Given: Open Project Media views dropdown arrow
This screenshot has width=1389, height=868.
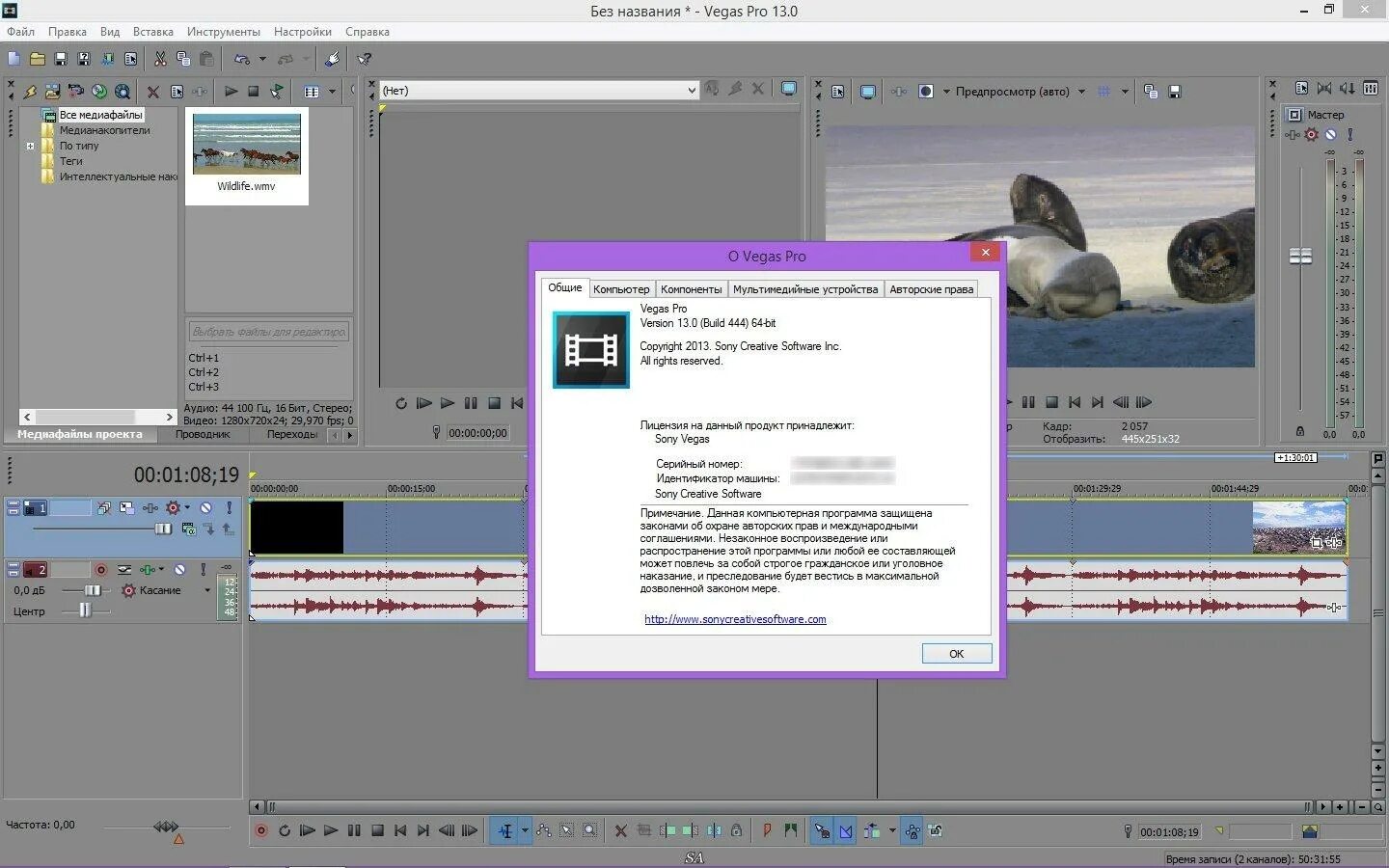Looking at the screenshot, I should (332, 92).
